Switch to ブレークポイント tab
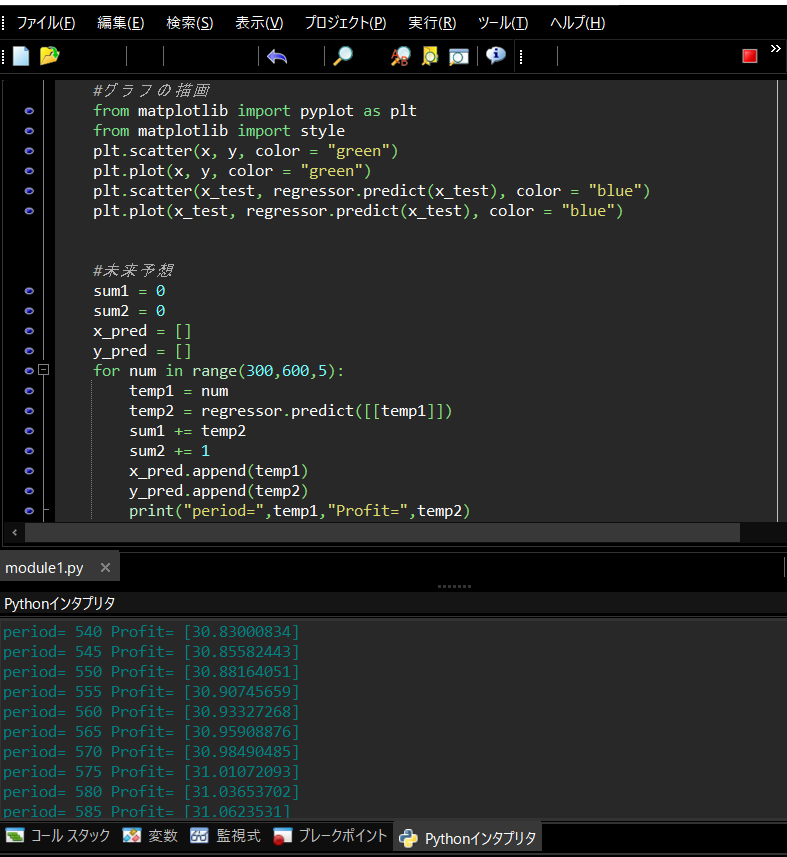This screenshot has width=787, height=857. coord(330,836)
